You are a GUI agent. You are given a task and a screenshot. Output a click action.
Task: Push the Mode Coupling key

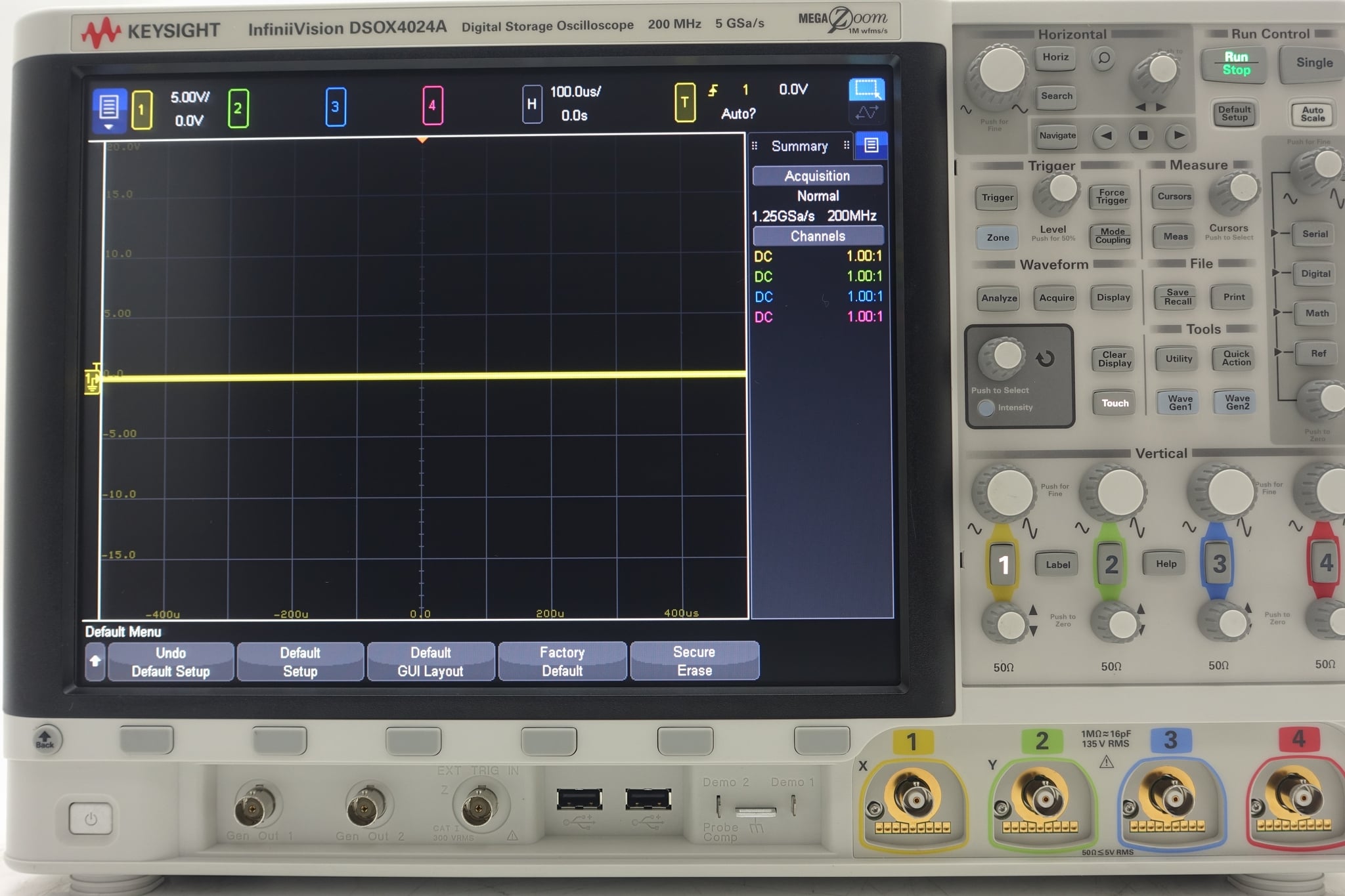1113,236
